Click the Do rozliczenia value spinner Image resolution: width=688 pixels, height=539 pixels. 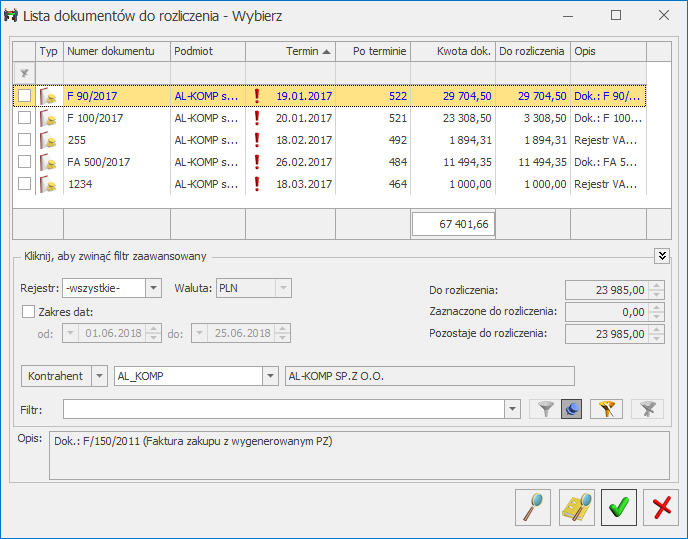[656, 290]
